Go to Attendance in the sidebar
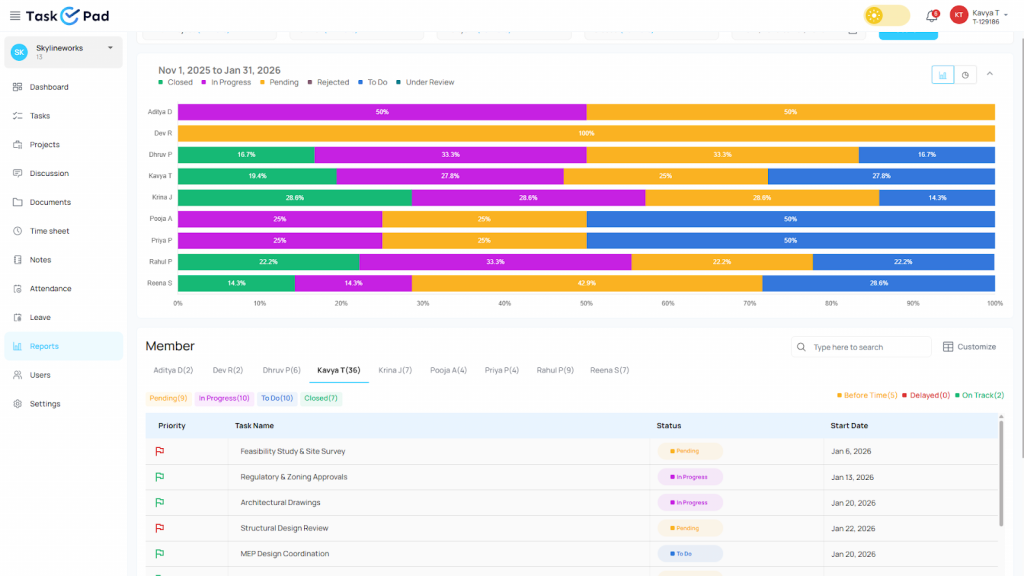 50,289
